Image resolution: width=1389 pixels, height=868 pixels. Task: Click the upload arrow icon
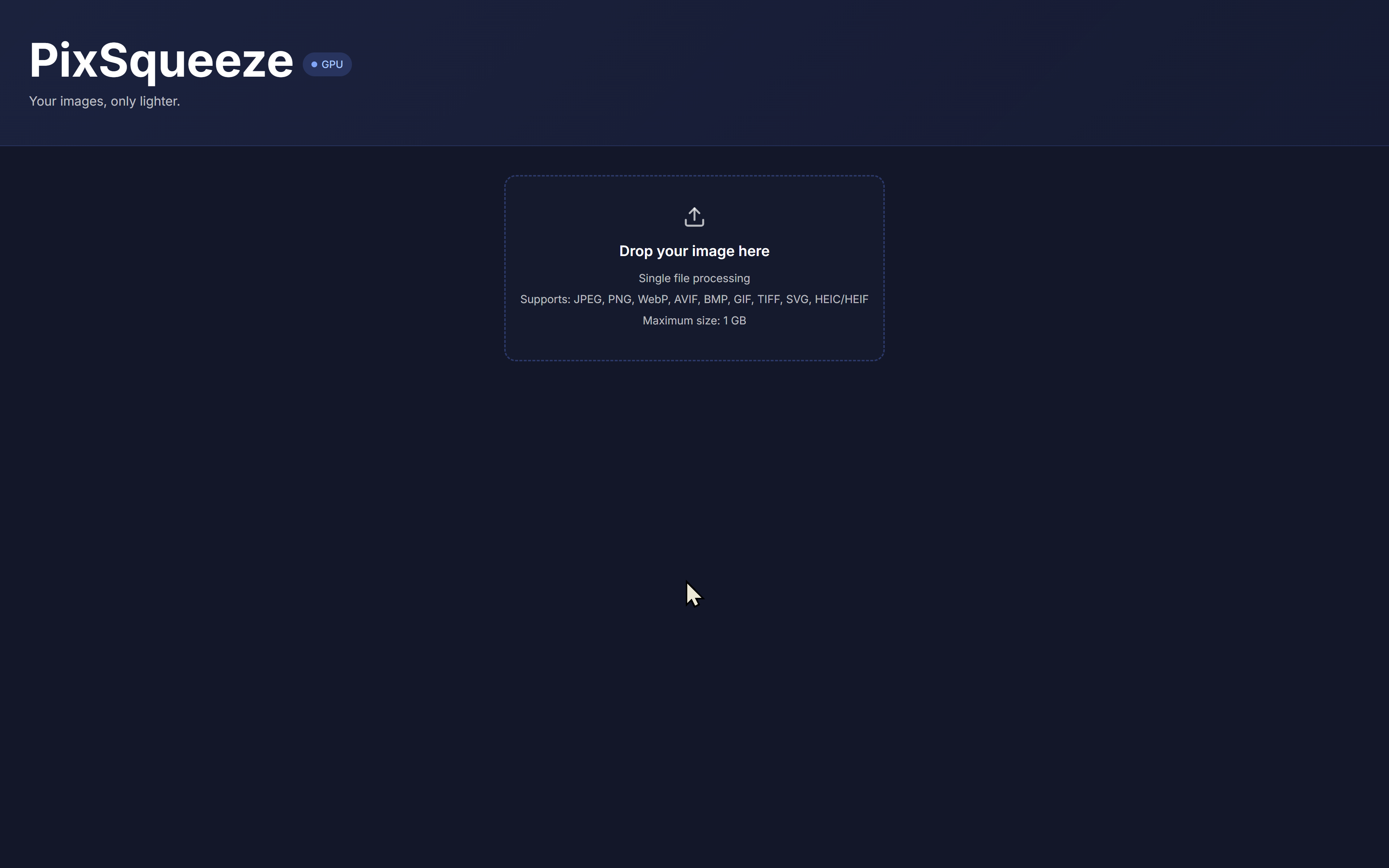pyautogui.click(x=694, y=217)
